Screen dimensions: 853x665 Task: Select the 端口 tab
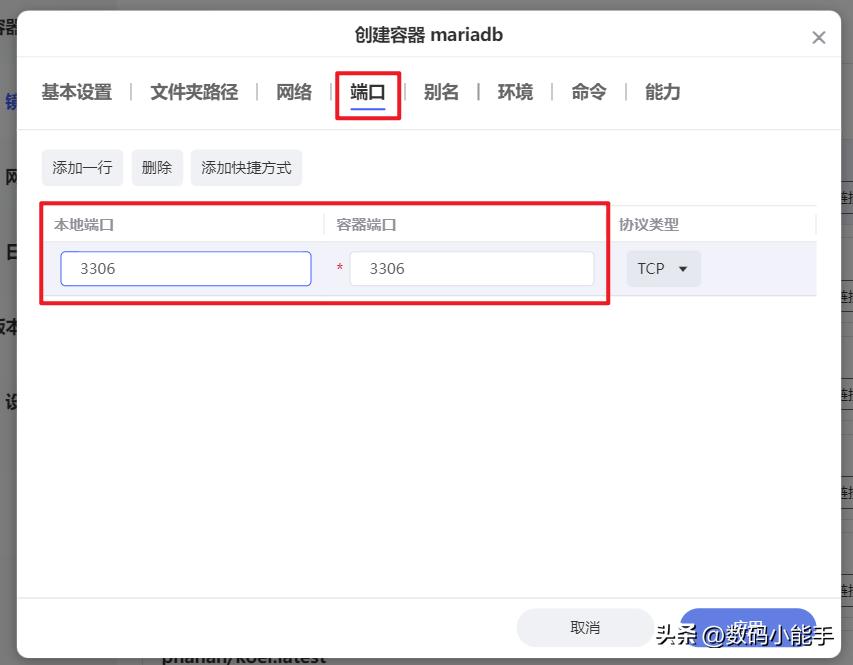pos(368,92)
